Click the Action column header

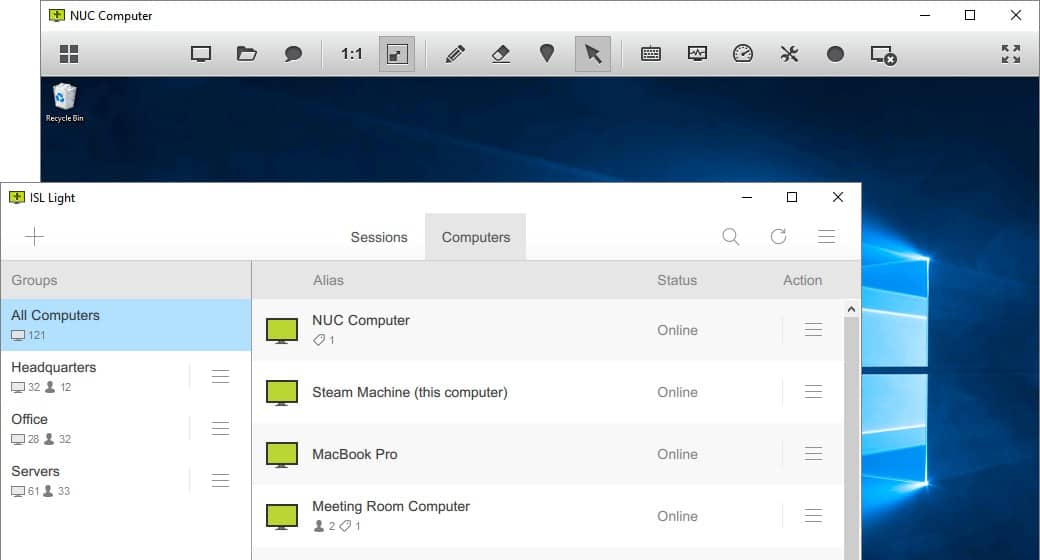click(x=803, y=280)
